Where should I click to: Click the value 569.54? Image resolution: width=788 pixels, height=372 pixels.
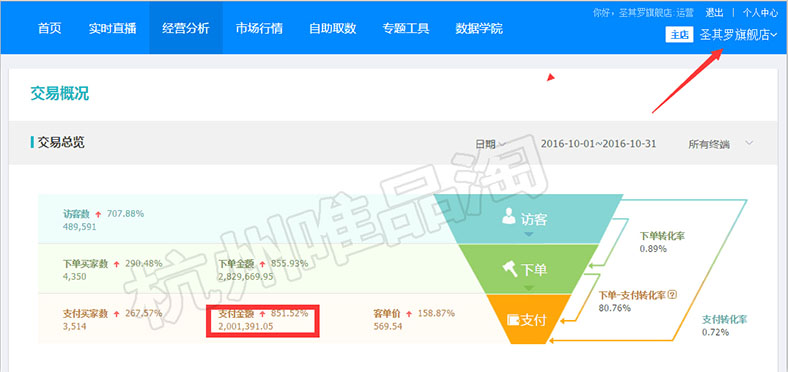(388, 327)
